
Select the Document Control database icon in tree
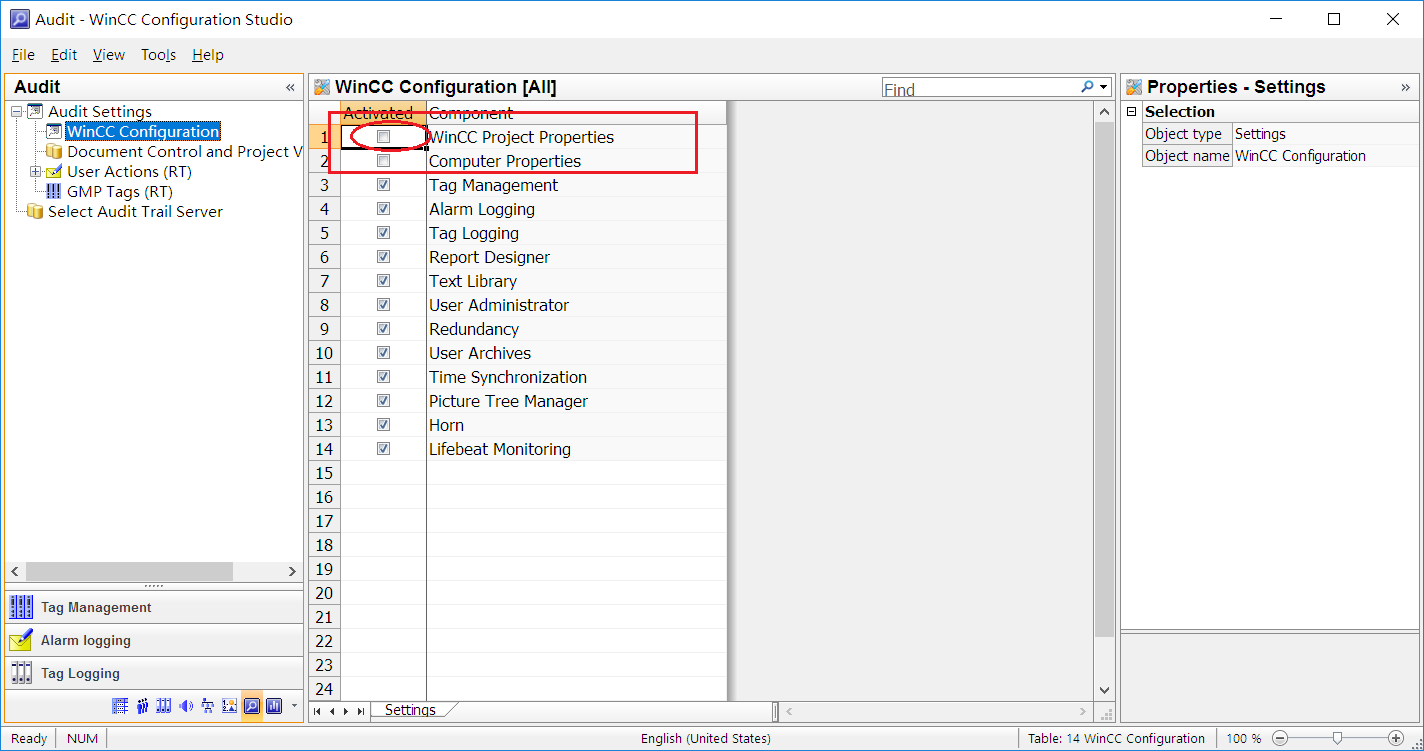(54, 151)
